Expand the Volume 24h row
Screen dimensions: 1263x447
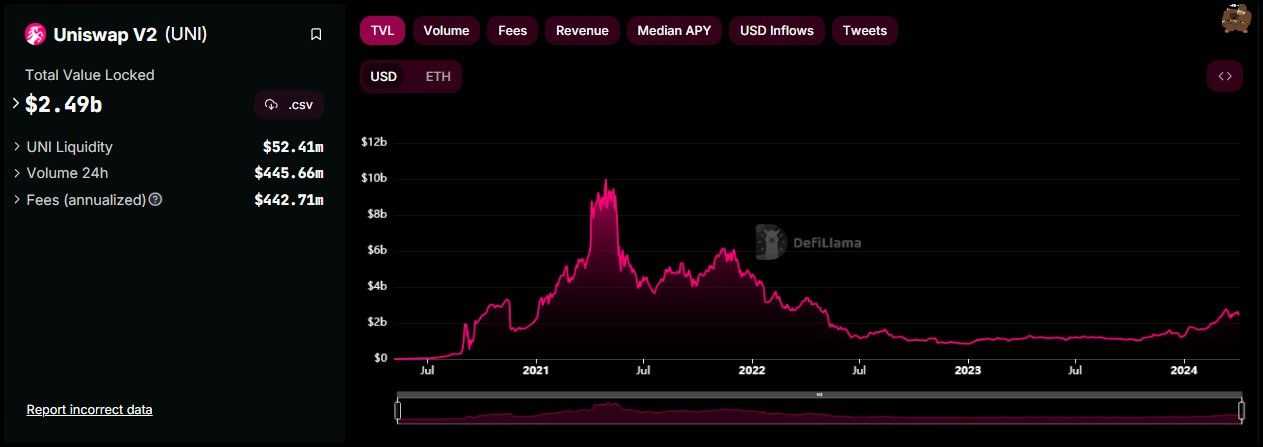(x=16, y=173)
